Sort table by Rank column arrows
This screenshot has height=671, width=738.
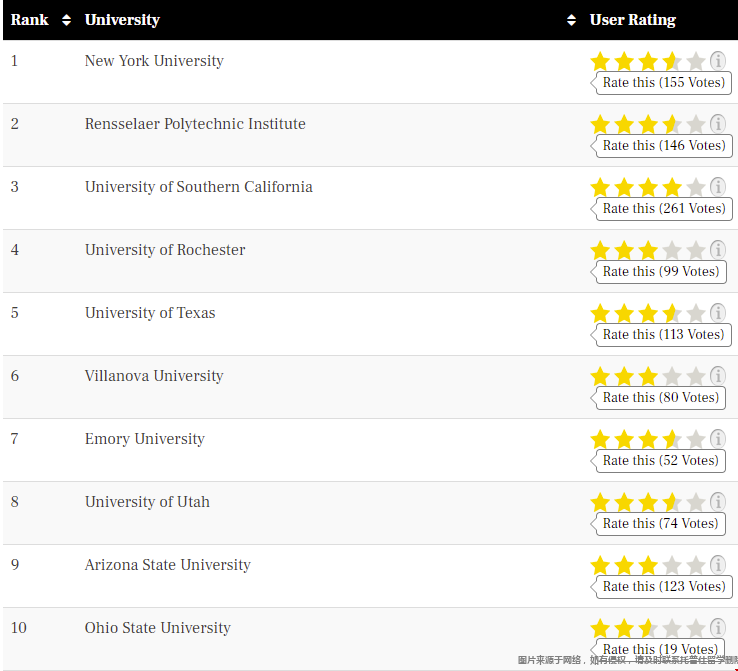66,20
